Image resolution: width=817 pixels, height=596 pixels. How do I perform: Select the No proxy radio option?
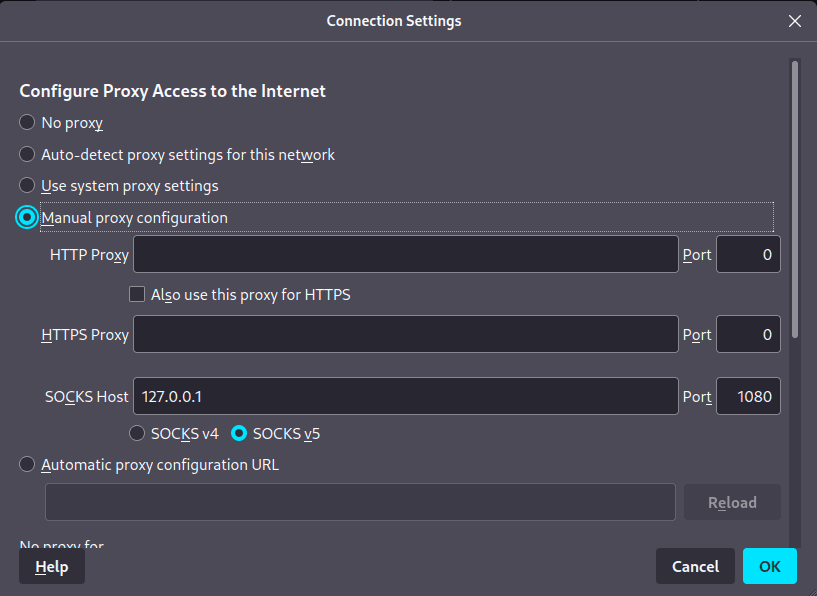click(x=27, y=122)
